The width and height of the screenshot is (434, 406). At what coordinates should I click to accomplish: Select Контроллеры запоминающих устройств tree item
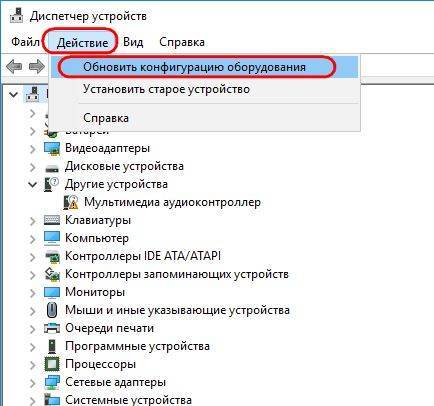[x=177, y=274]
